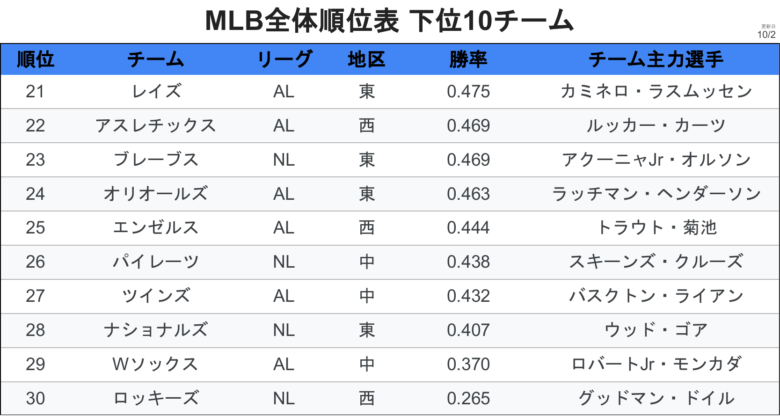Select the 0.407 win rate cell

[x=468, y=330]
